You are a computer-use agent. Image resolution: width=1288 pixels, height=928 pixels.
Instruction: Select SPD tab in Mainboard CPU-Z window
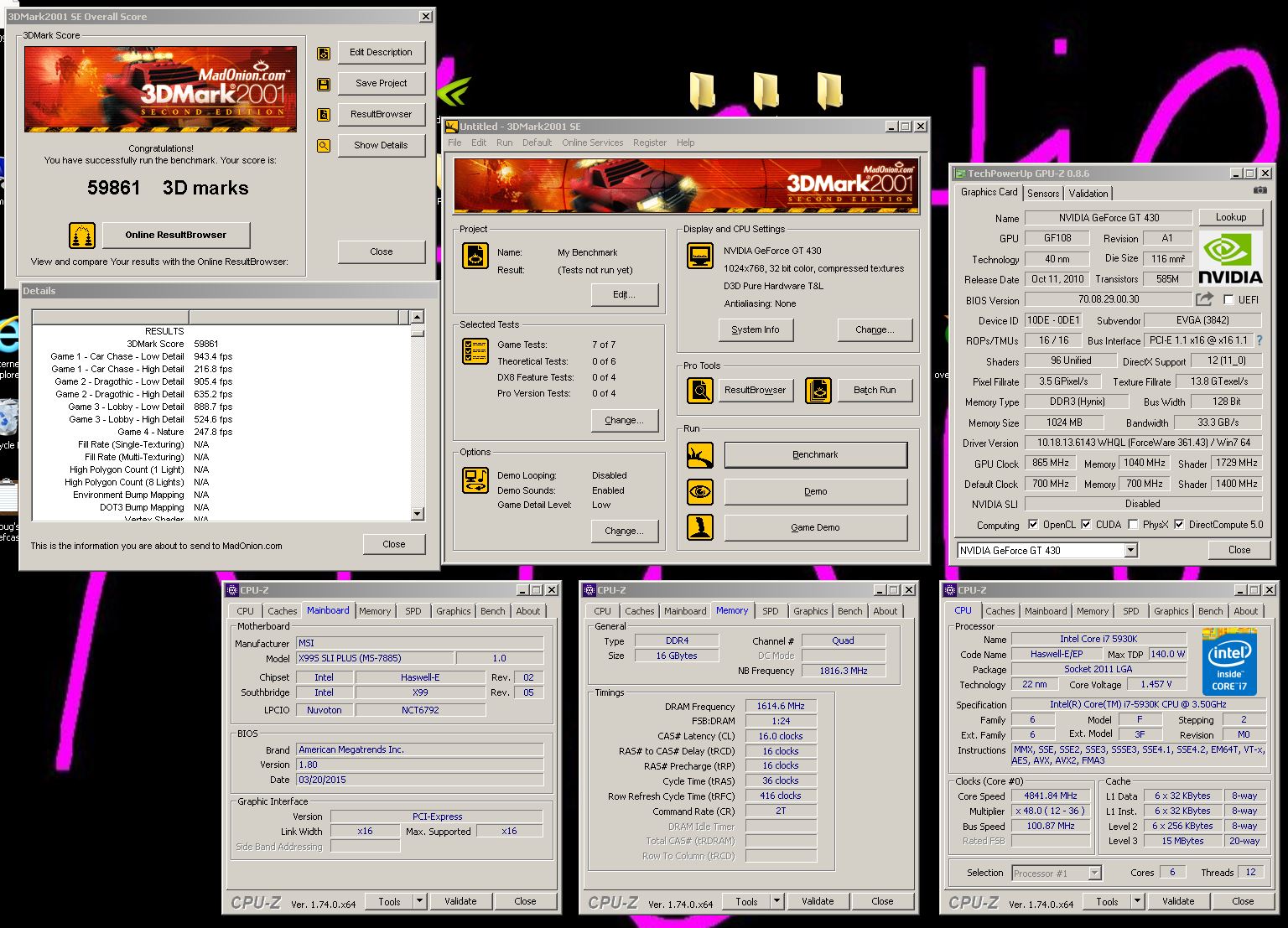(x=413, y=611)
